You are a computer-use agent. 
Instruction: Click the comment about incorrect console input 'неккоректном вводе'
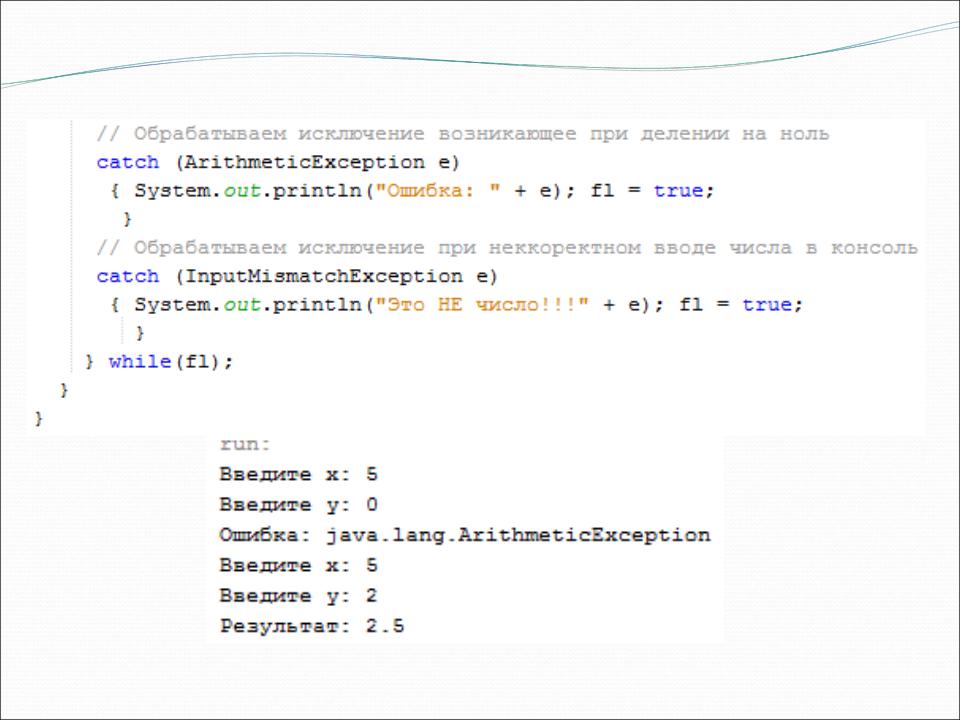point(507,247)
